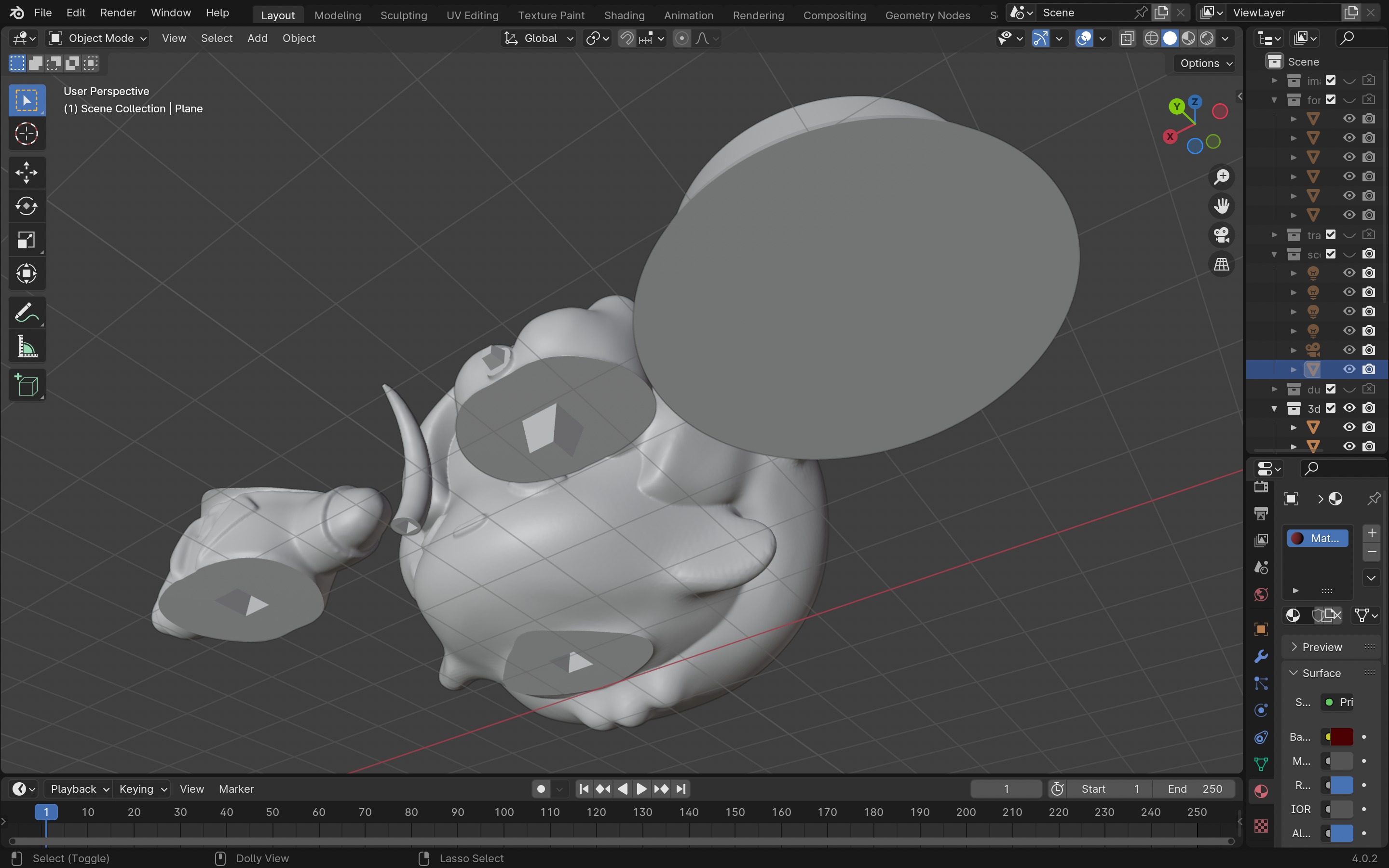The image size is (1389, 868).
Task: Open the Global transform orientation dropdown
Action: (x=538, y=39)
